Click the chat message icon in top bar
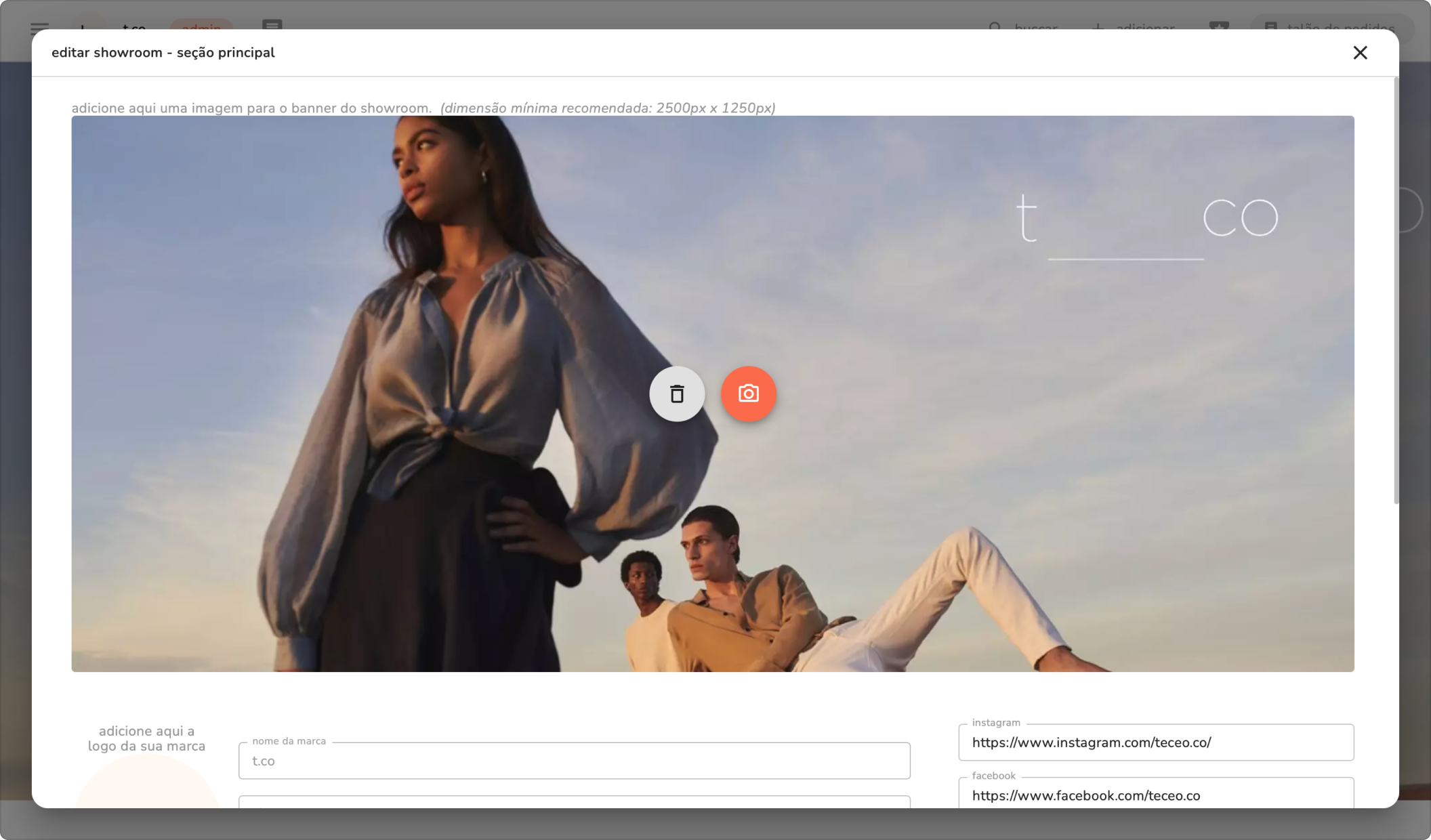The height and width of the screenshot is (840, 1431). pyautogui.click(x=272, y=24)
